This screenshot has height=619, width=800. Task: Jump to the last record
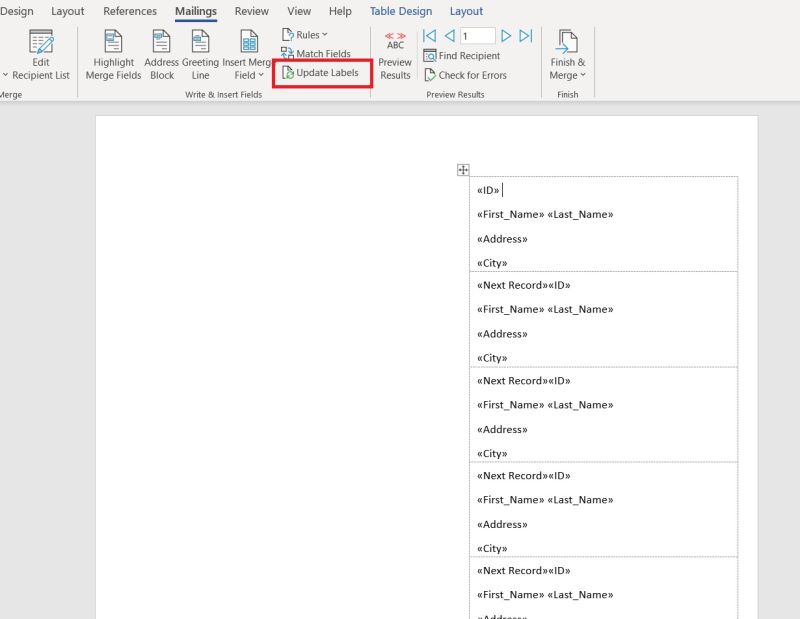(x=526, y=34)
